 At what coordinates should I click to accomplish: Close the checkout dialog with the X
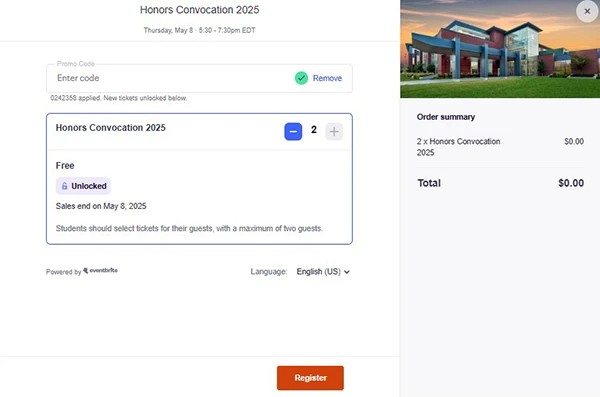tap(587, 11)
